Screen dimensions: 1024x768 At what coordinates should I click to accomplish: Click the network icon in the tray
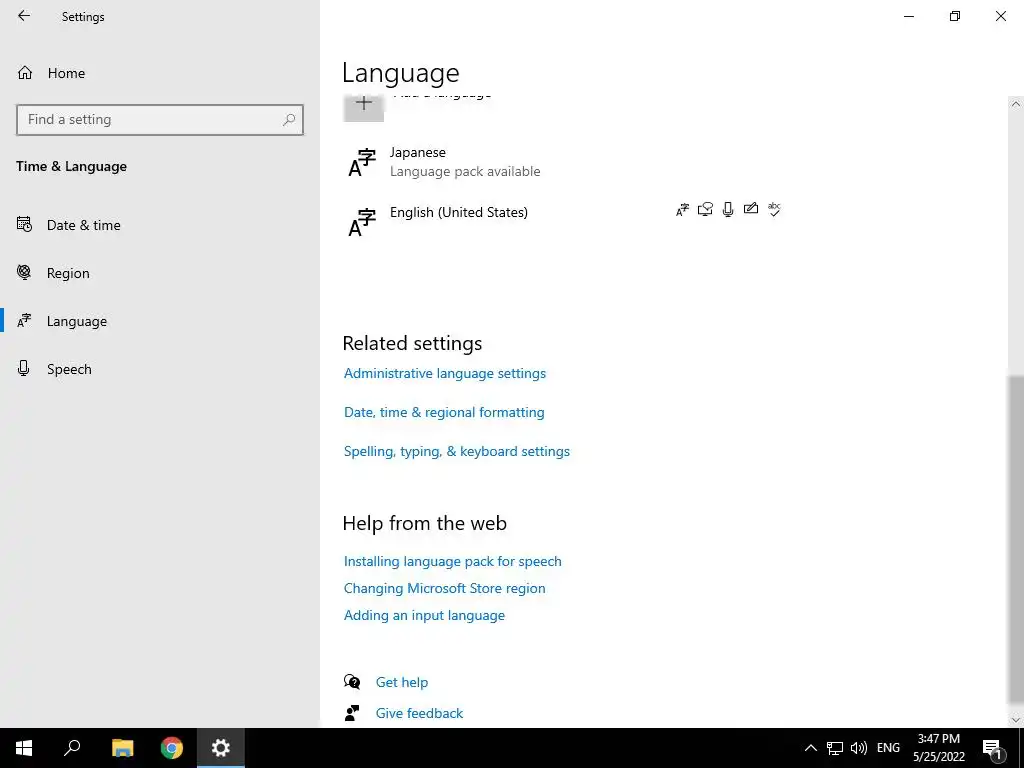click(x=835, y=748)
